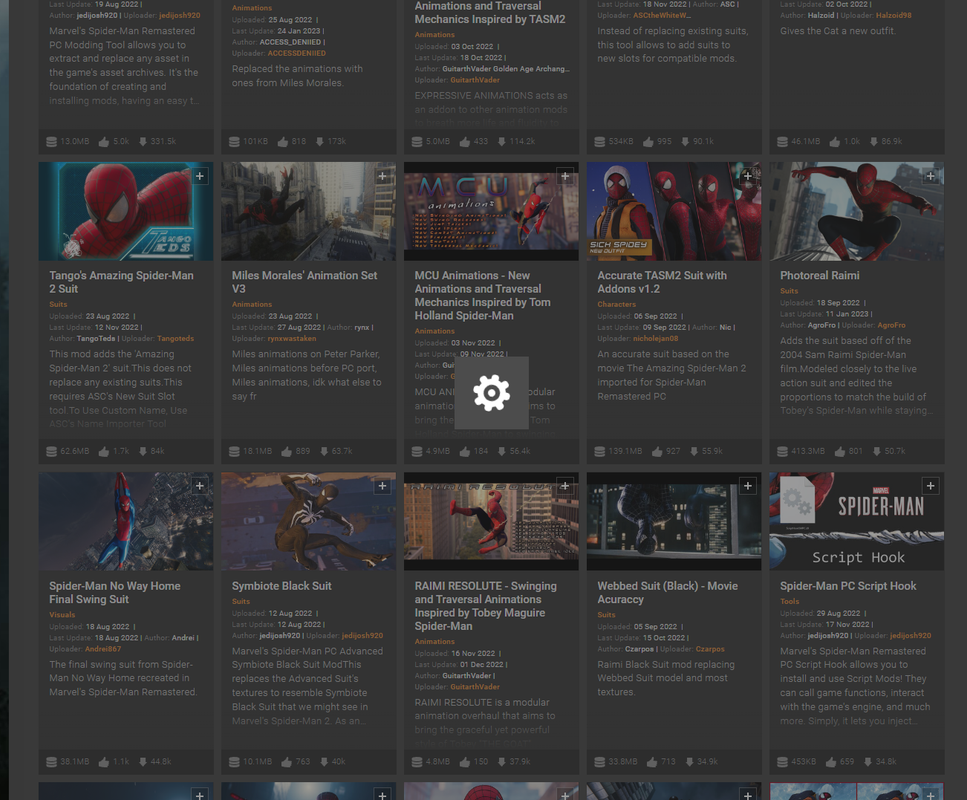
Task: Click thumbs-up icon showing 659 on Script Hook card
Action: coord(831,762)
